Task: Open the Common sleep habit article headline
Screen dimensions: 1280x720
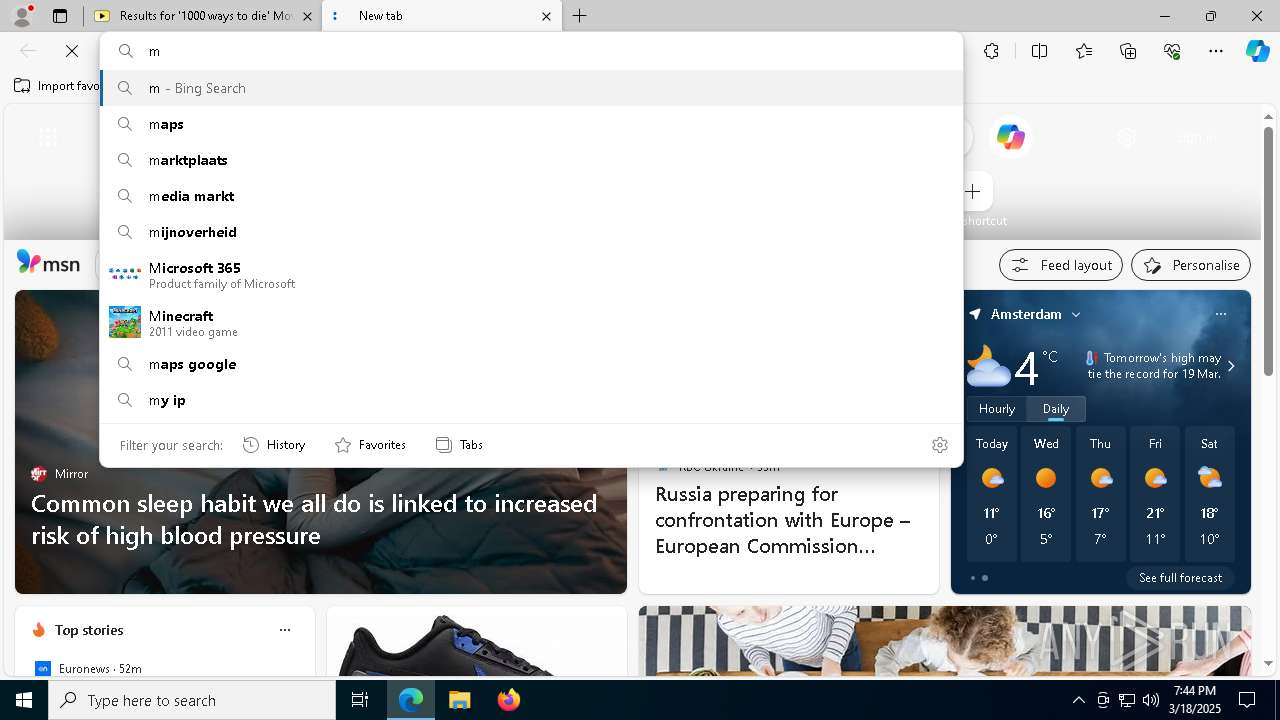Action: tap(314, 519)
